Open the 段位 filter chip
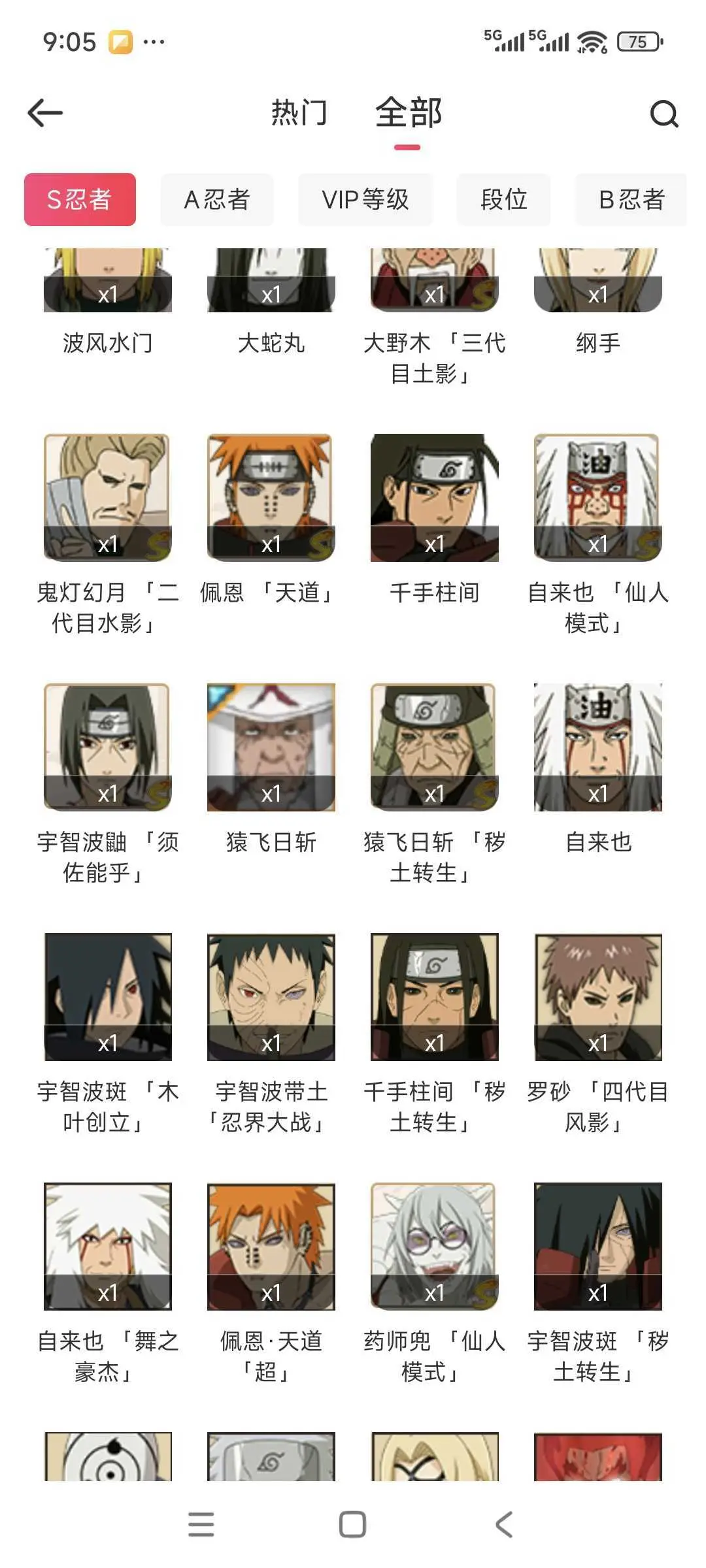The width and height of the screenshot is (706, 1568). [x=503, y=199]
